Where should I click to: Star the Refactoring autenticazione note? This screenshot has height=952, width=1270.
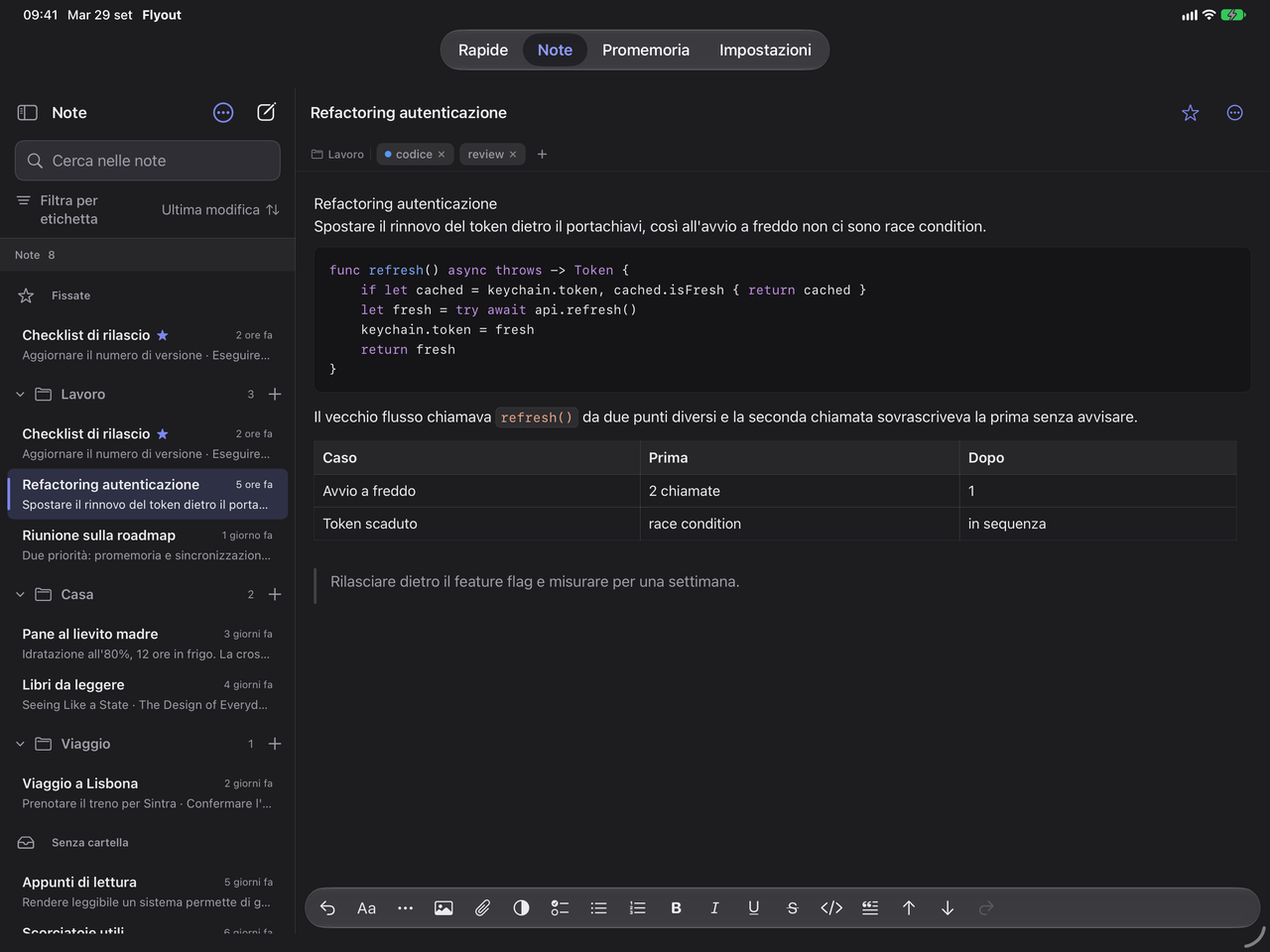click(1191, 113)
